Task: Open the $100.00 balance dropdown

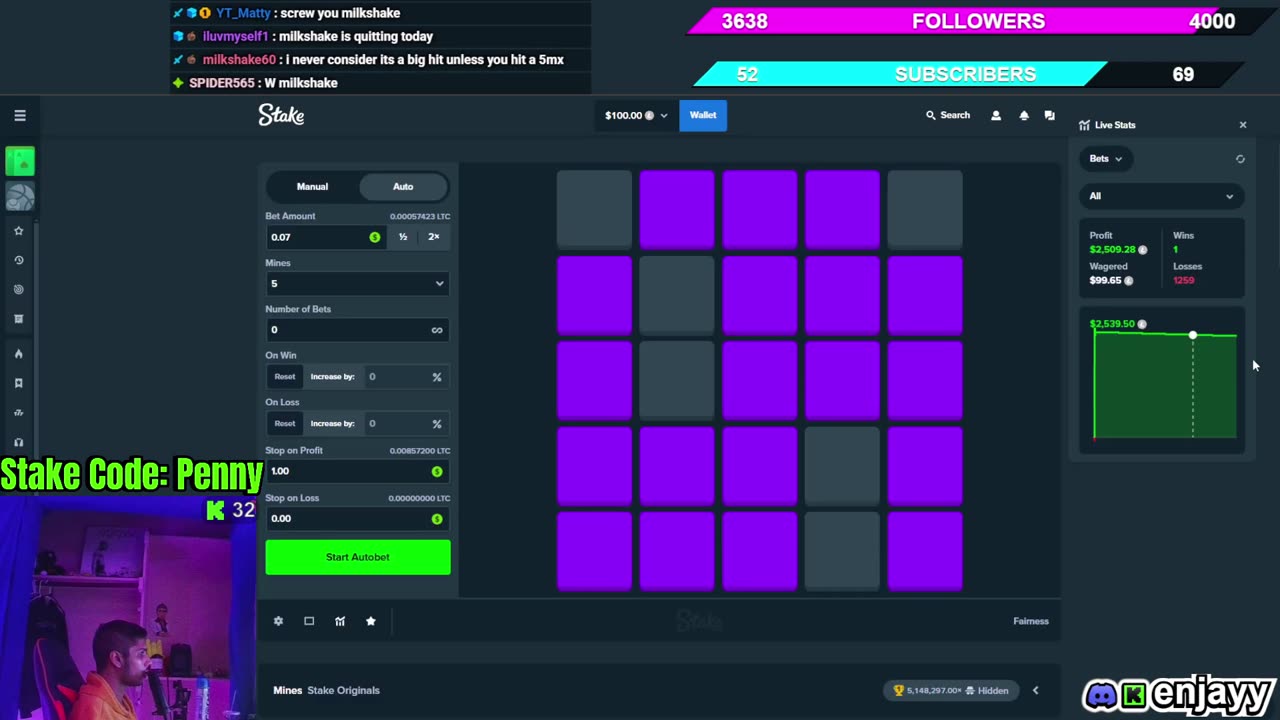Action: pos(636,115)
